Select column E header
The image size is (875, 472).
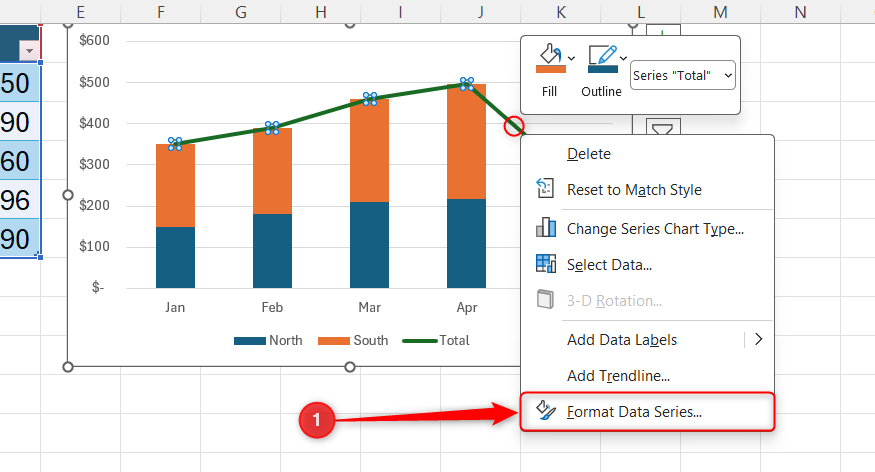(x=80, y=12)
